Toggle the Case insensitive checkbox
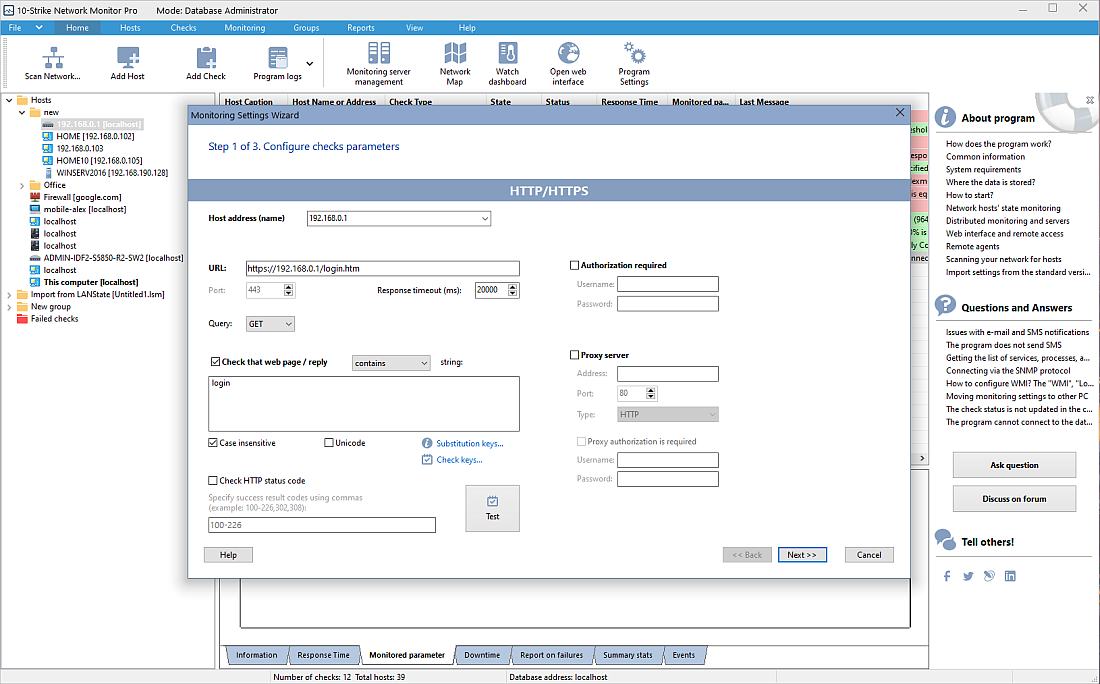 pyautogui.click(x=213, y=443)
